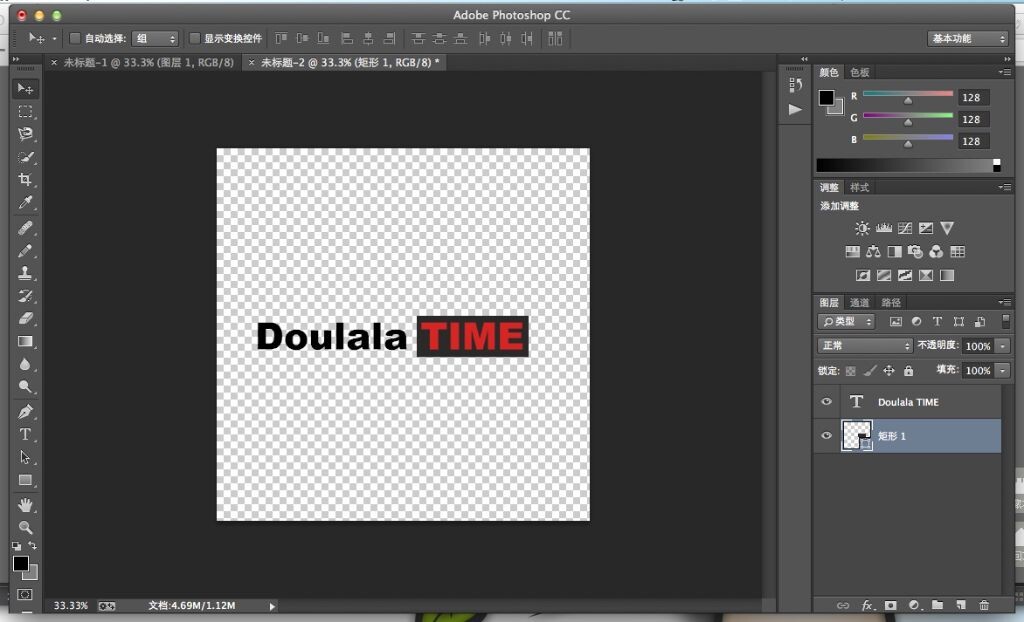Switch to the 色板 swatches tab
1024x622 pixels.
(x=859, y=73)
